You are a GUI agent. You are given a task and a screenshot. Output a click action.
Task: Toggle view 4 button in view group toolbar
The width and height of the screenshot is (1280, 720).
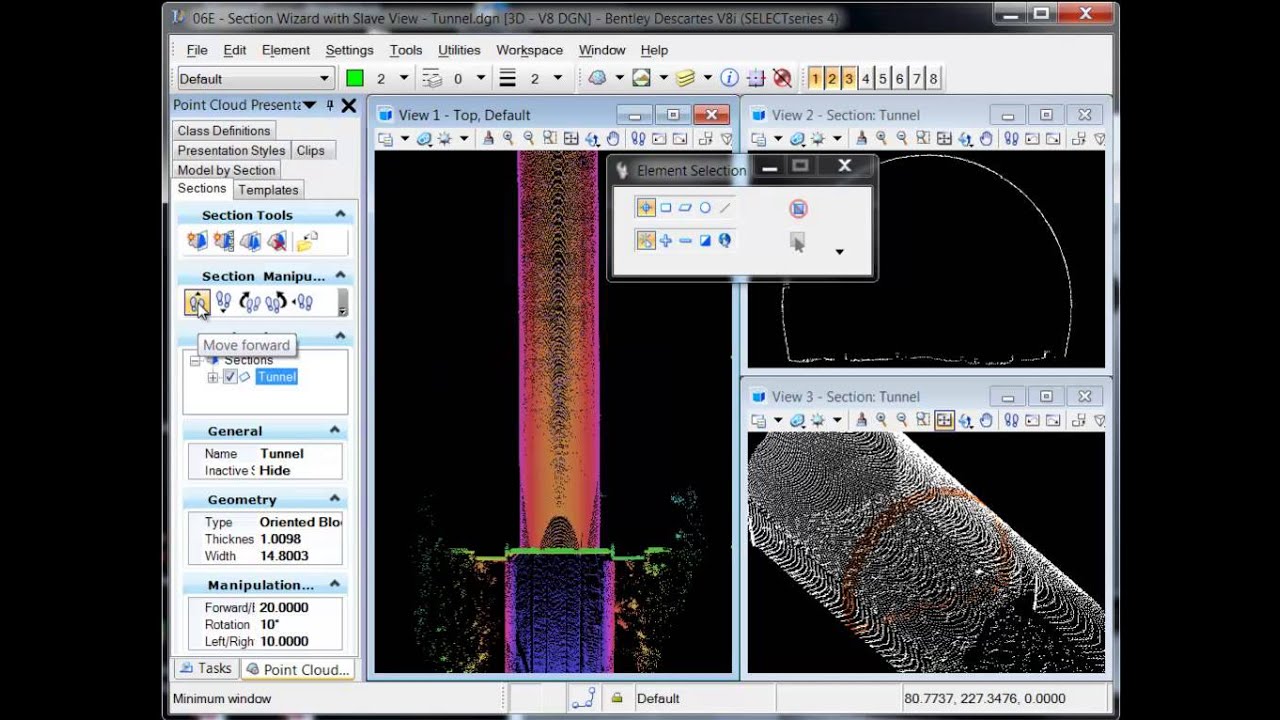(866, 78)
